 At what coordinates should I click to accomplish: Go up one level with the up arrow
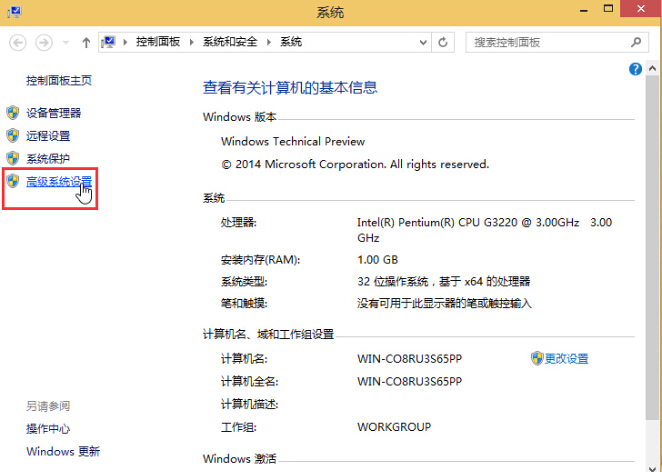click(x=86, y=42)
